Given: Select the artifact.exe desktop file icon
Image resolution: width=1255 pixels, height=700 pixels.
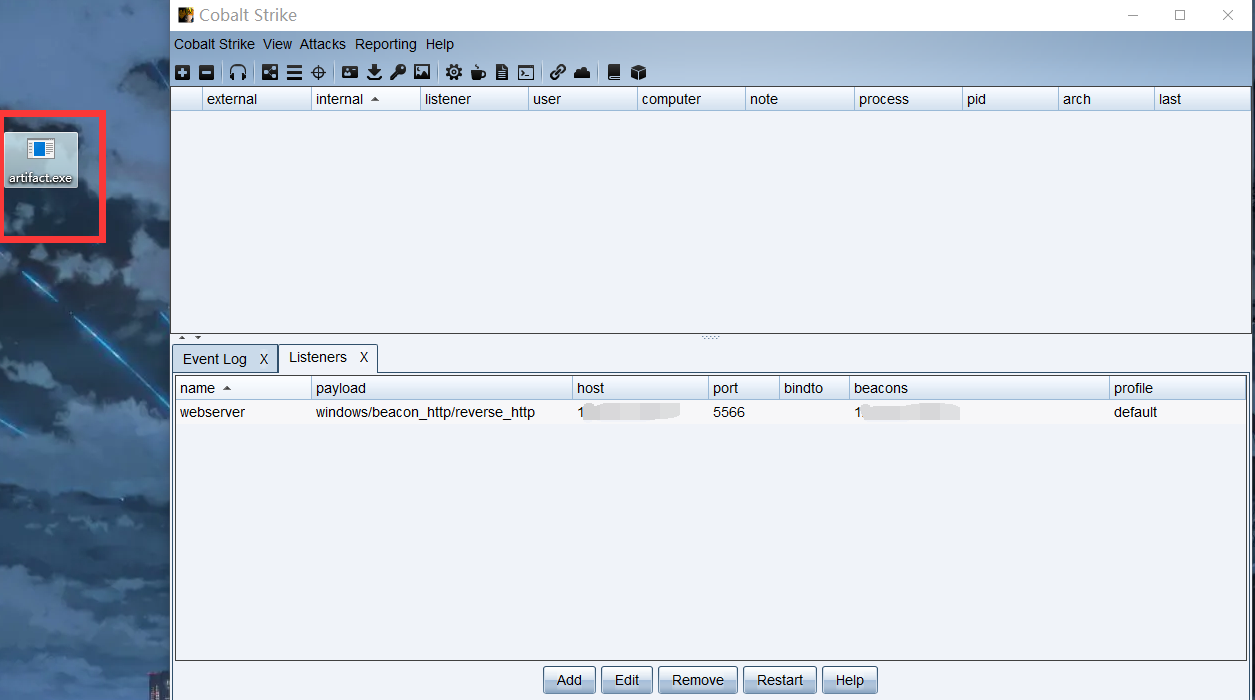Looking at the screenshot, I should coord(41,160).
